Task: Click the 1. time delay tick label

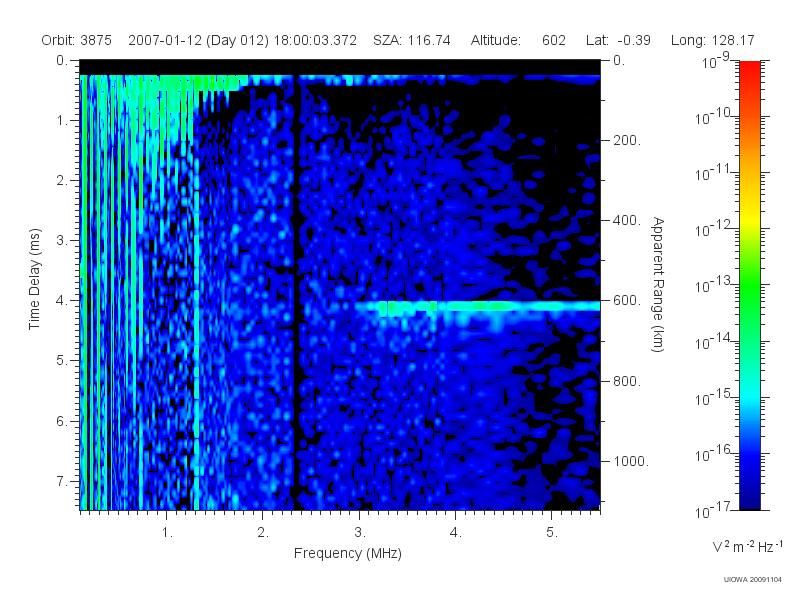Action: click(x=62, y=121)
